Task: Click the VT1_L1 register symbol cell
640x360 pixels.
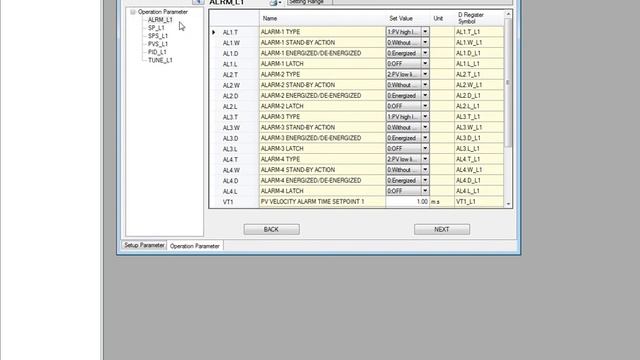Action: (479, 202)
